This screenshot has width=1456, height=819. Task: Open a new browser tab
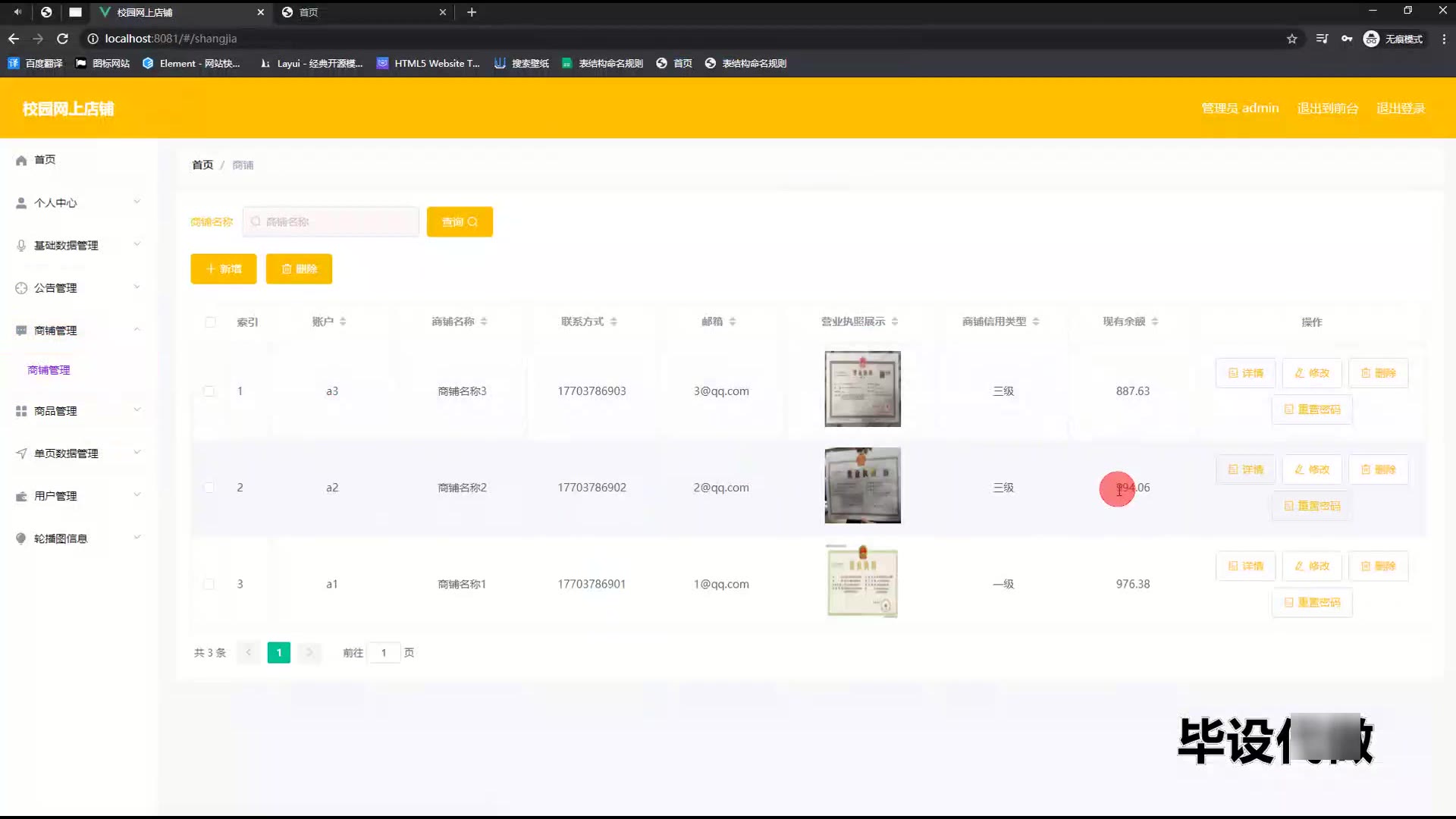click(472, 12)
